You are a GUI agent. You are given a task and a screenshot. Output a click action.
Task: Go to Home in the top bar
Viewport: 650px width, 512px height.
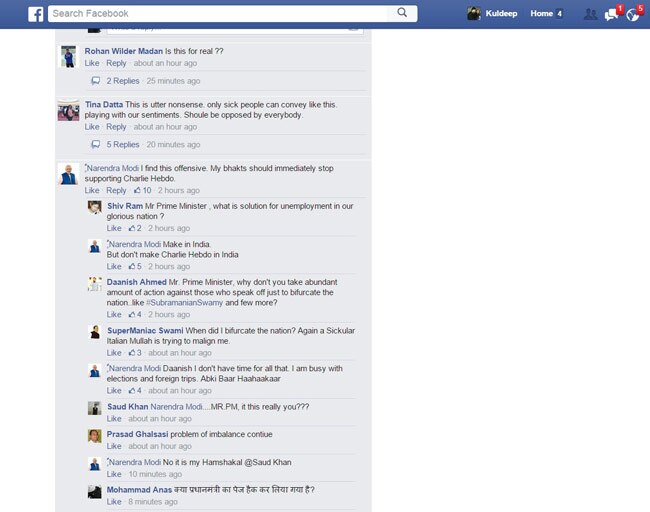click(x=541, y=14)
